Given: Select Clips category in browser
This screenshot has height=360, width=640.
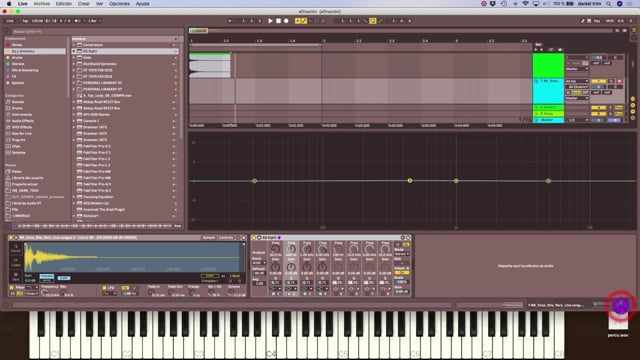Looking at the screenshot, I should click(16, 146).
